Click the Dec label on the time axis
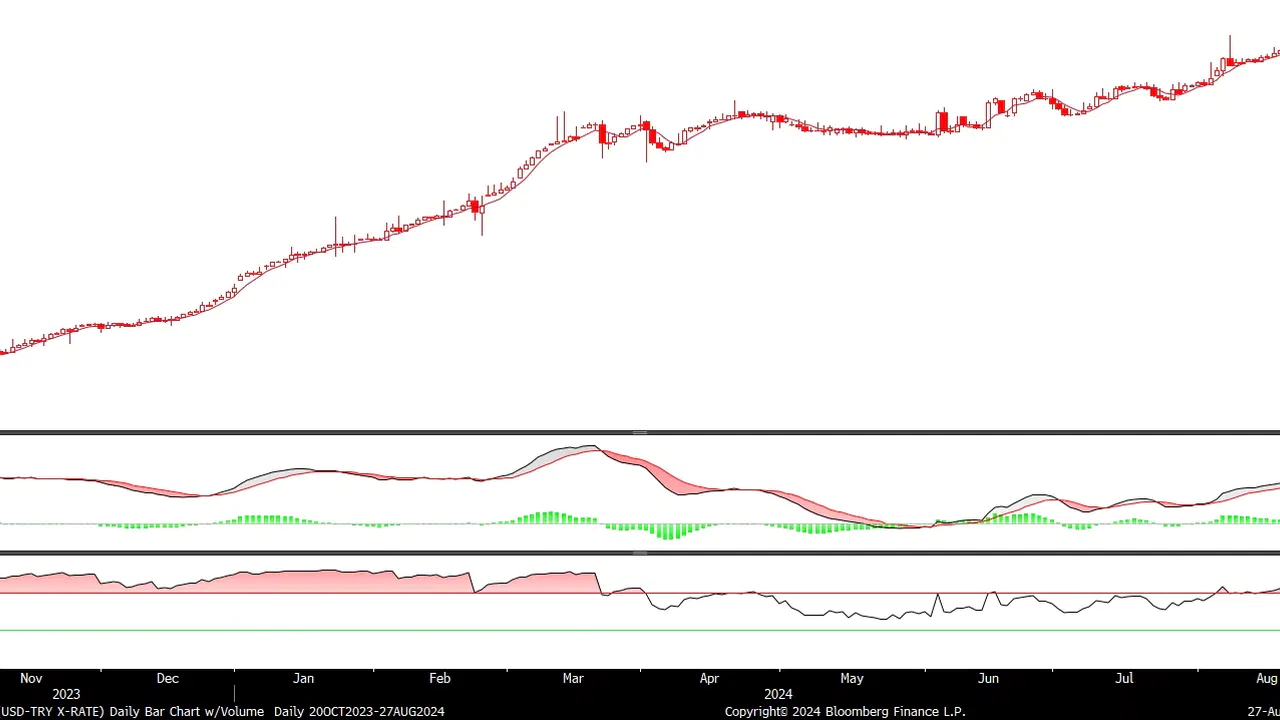Viewport: 1280px width, 720px height. (x=168, y=678)
